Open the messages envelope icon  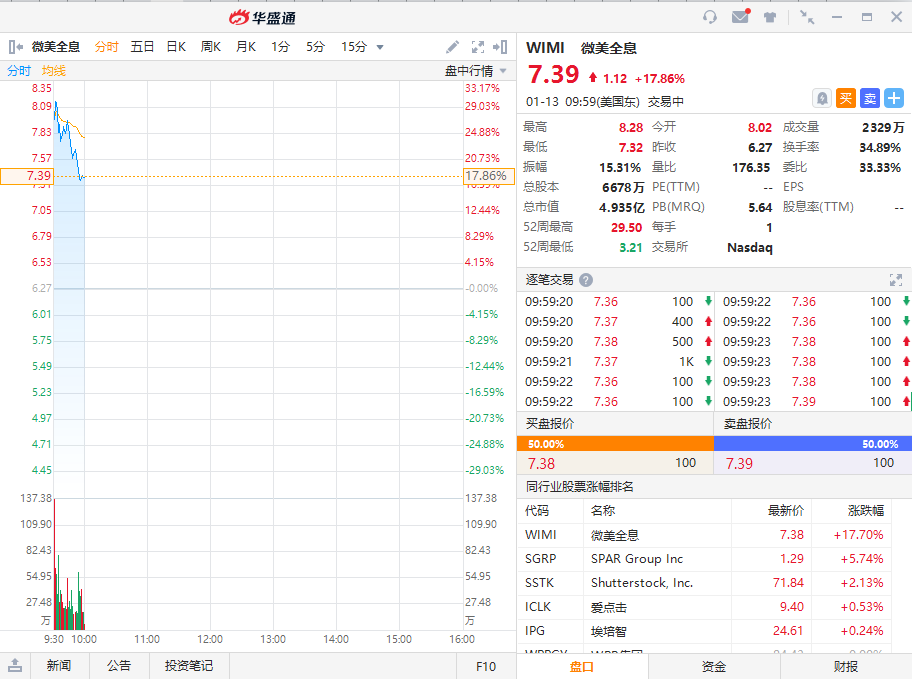tap(740, 16)
